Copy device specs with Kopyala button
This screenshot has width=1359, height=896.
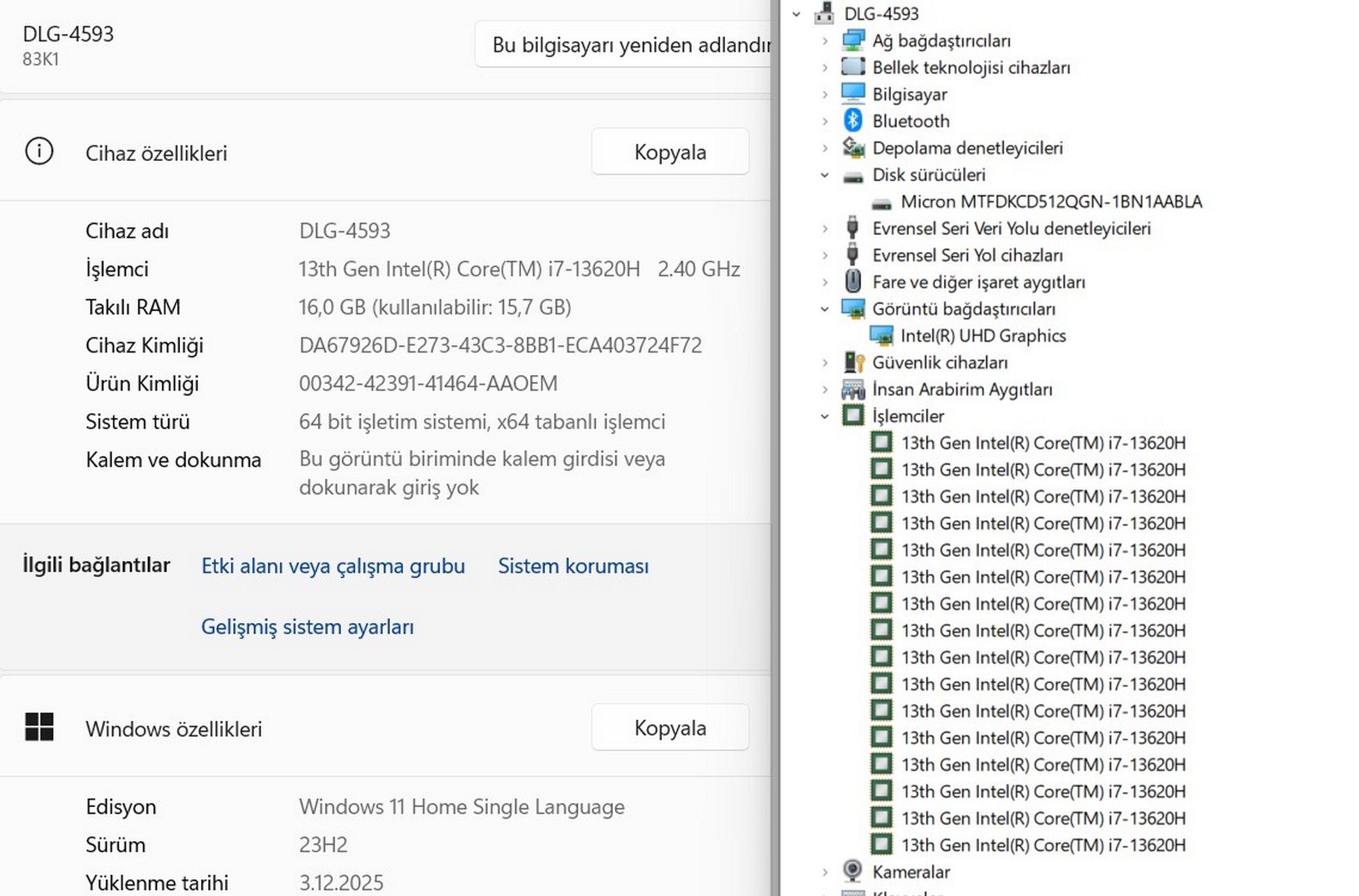669,151
